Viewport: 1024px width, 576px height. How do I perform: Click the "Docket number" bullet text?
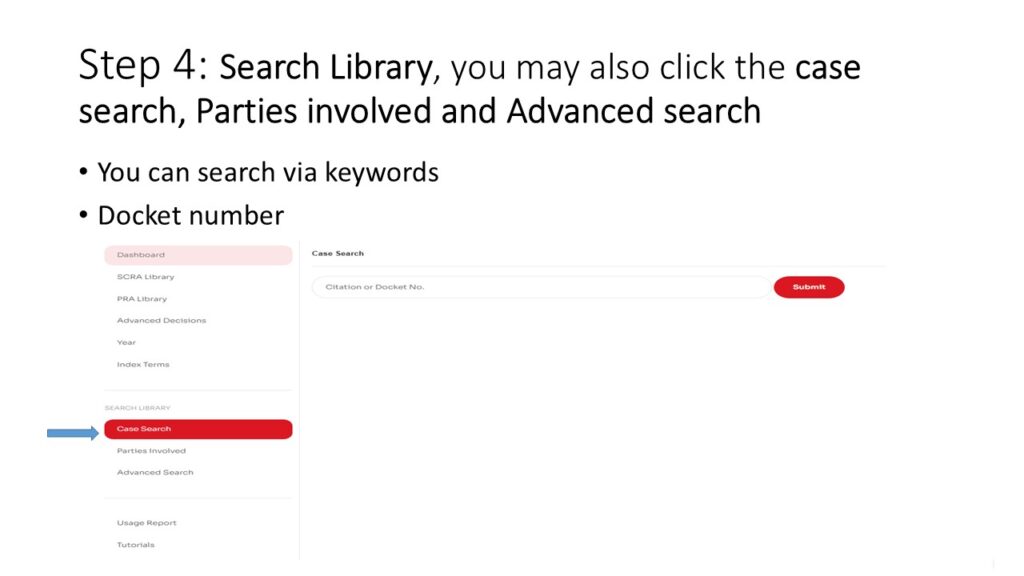pyautogui.click(x=190, y=215)
